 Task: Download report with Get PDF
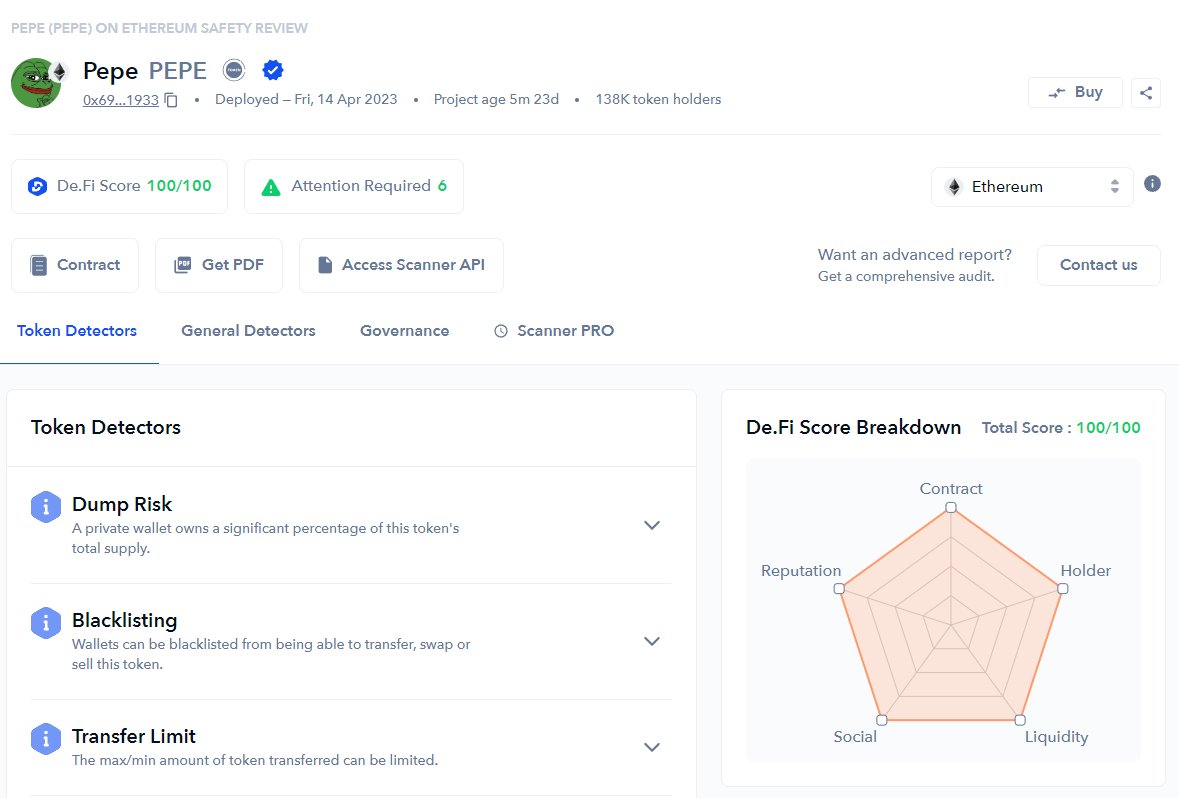pos(219,265)
